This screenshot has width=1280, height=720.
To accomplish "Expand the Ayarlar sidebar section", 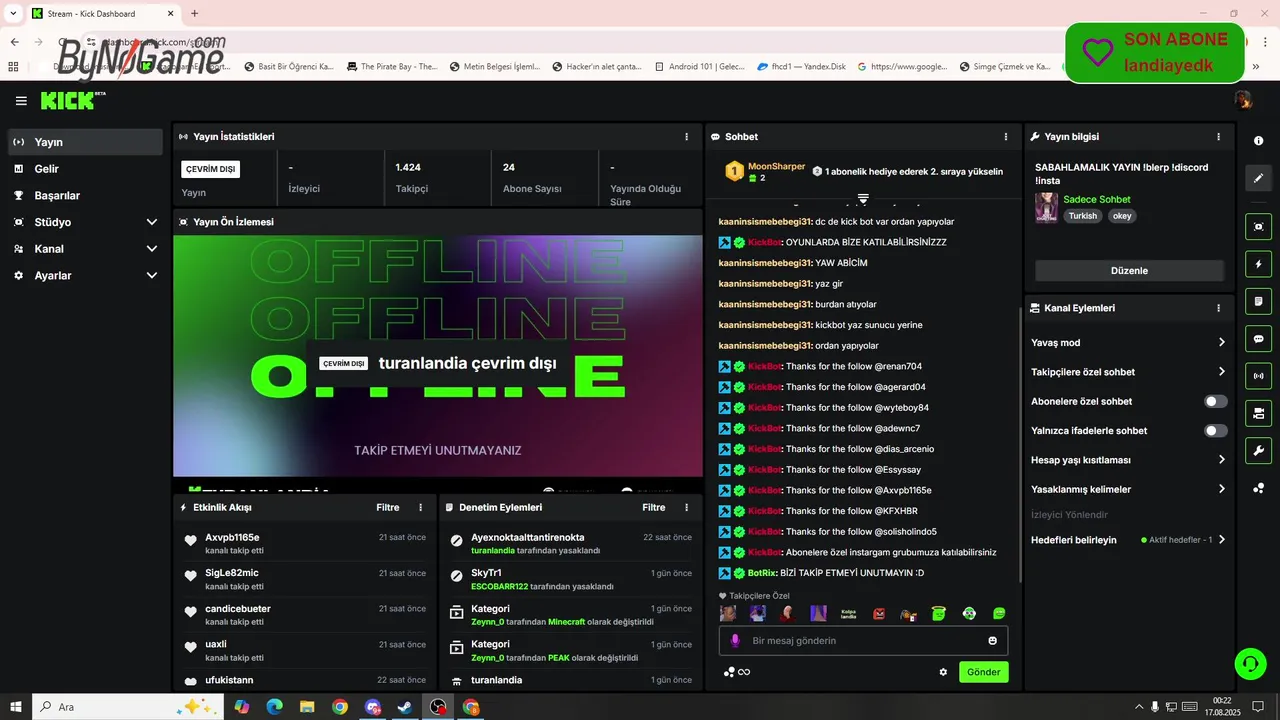I will [x=152, y=275].
